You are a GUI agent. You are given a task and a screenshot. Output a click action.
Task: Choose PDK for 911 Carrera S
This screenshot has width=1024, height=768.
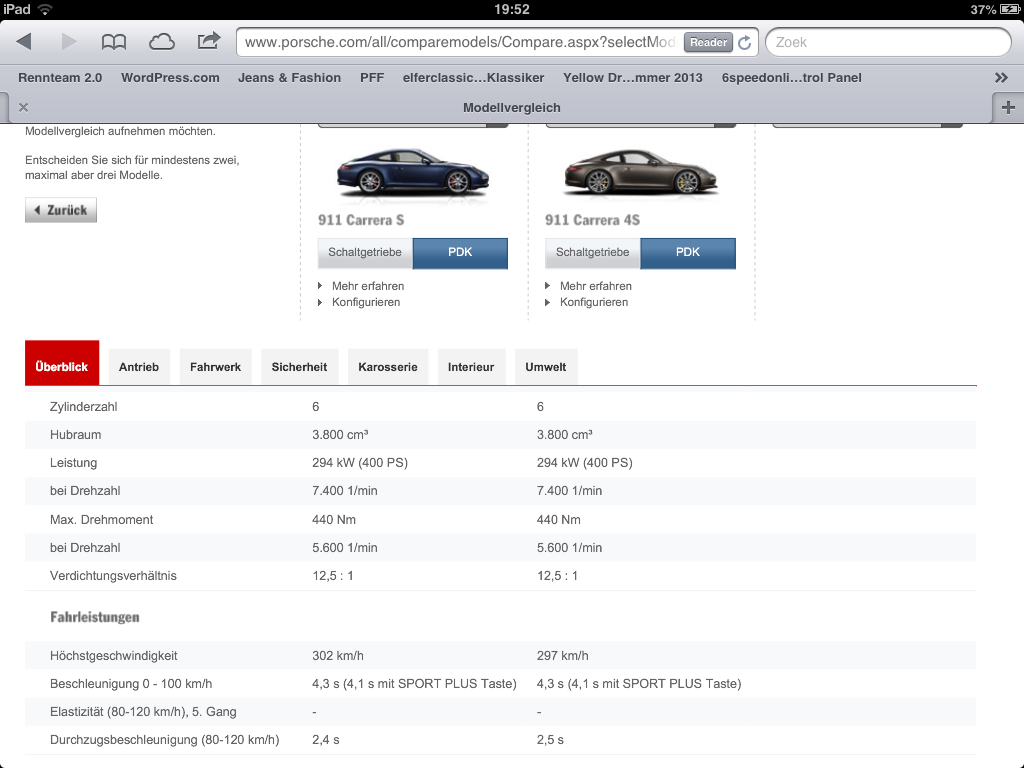(x=460, y=253)
